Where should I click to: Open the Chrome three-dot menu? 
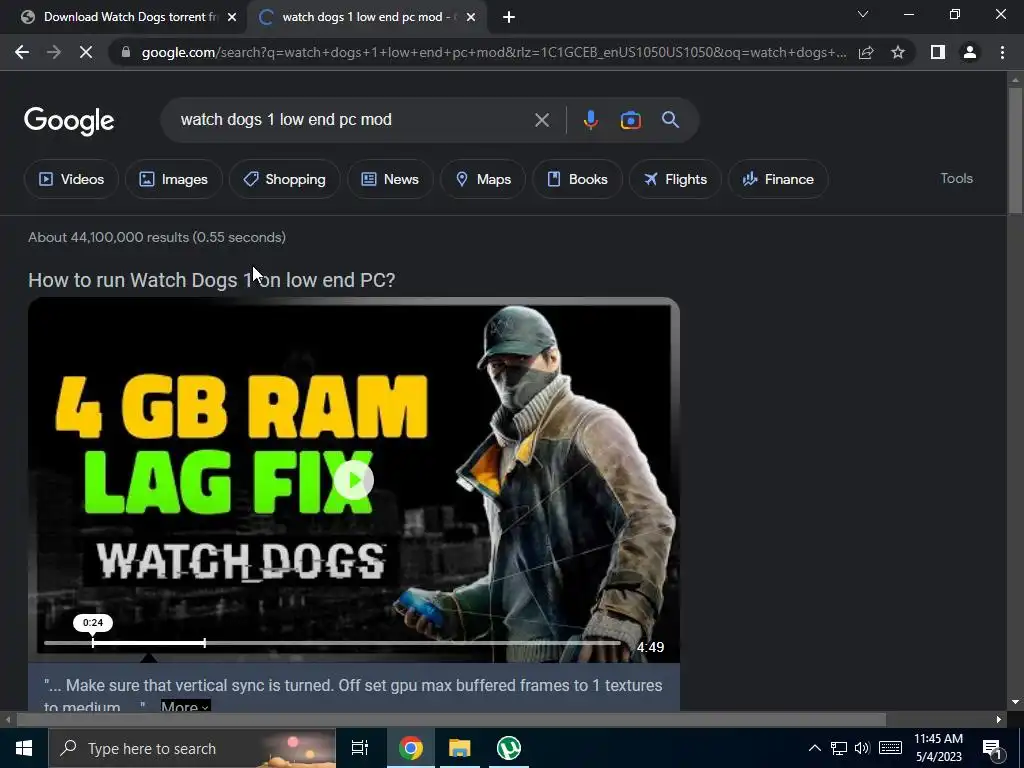[1002, 52]
